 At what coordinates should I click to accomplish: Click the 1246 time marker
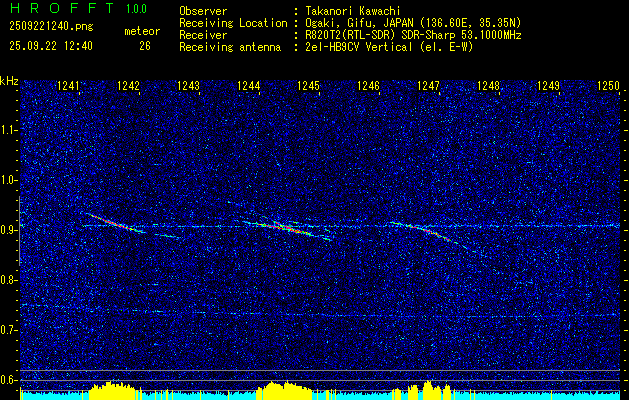[368, 85]
